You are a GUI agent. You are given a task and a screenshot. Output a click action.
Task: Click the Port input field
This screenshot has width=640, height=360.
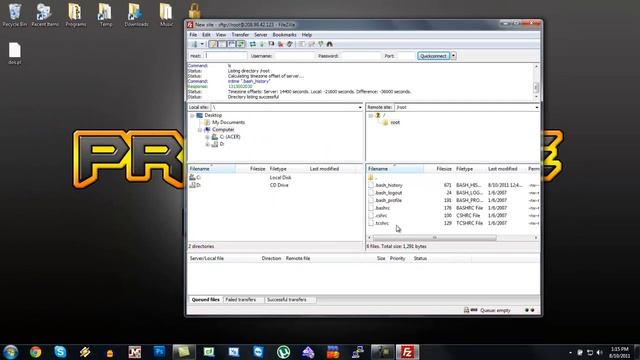tap(406, 56)
